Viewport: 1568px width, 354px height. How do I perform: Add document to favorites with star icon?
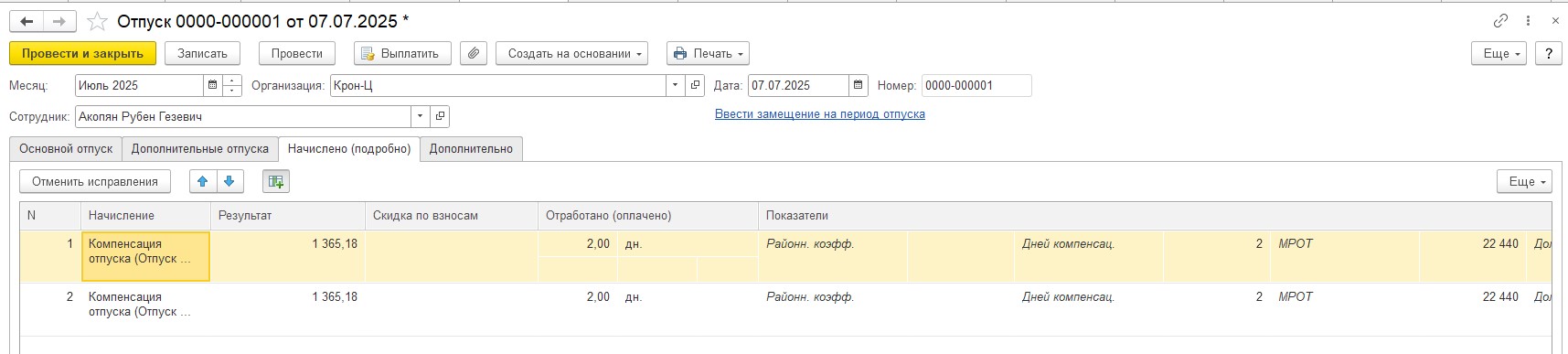(x=97, y=21)
